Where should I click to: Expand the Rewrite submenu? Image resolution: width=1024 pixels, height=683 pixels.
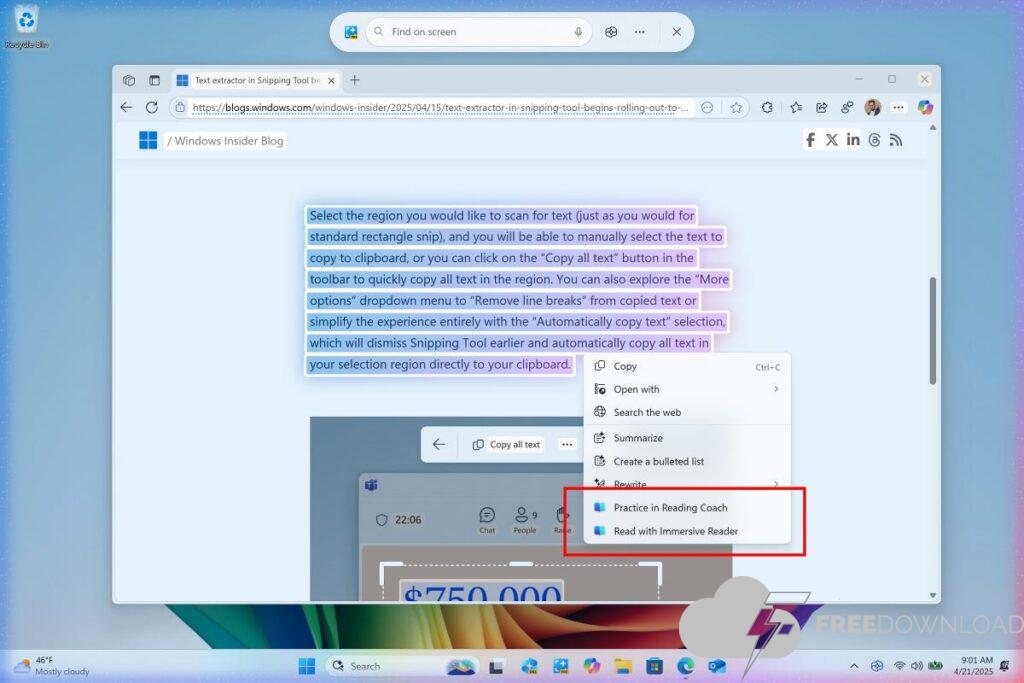pyautogui.click(x=775, y=484)
